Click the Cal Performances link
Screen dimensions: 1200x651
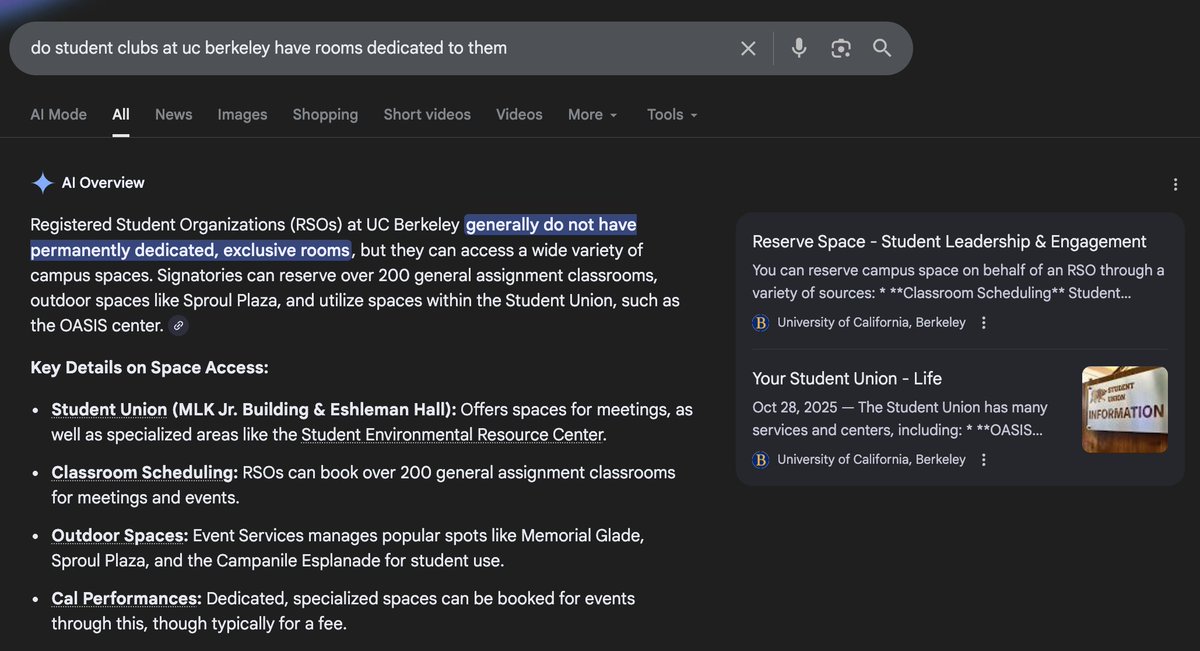127,599
